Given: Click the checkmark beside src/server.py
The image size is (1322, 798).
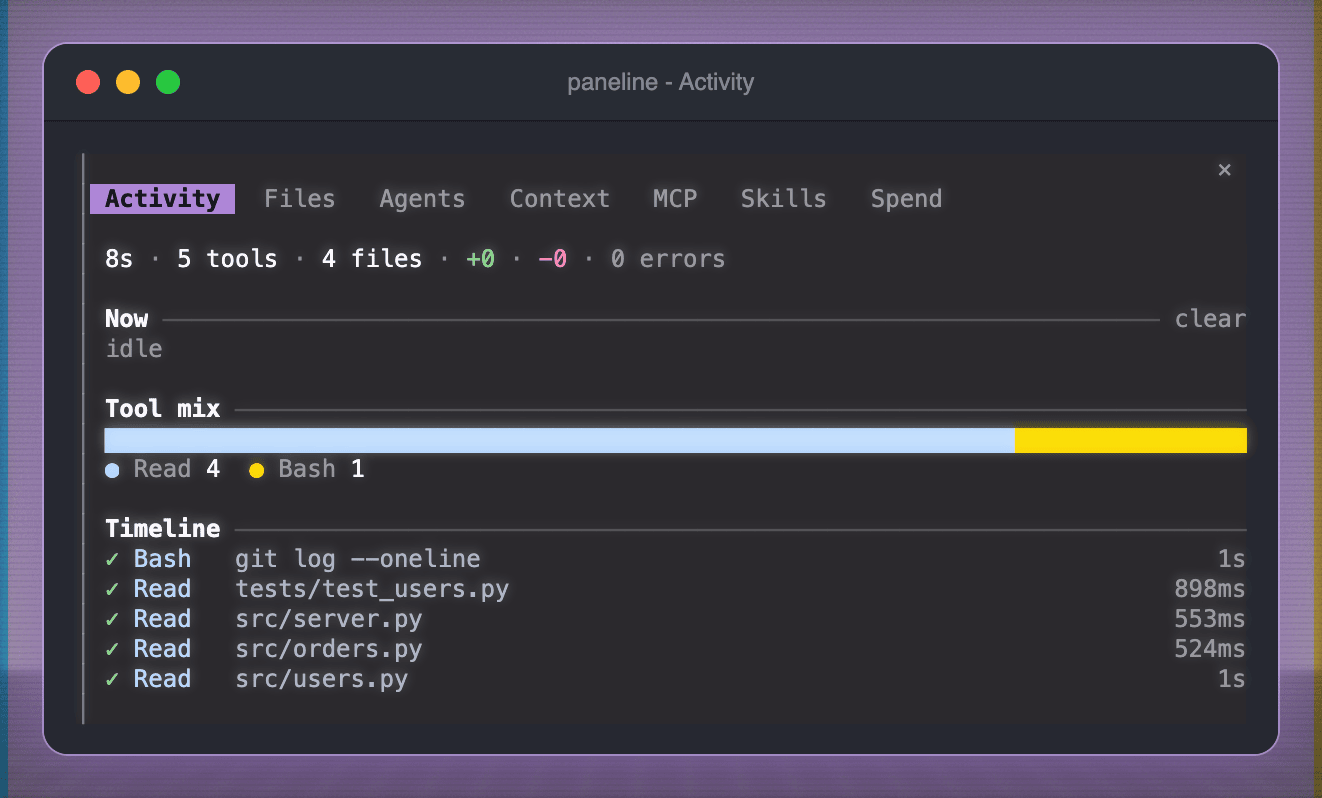Looking at the screenshot, I should [x=112, y=619].
